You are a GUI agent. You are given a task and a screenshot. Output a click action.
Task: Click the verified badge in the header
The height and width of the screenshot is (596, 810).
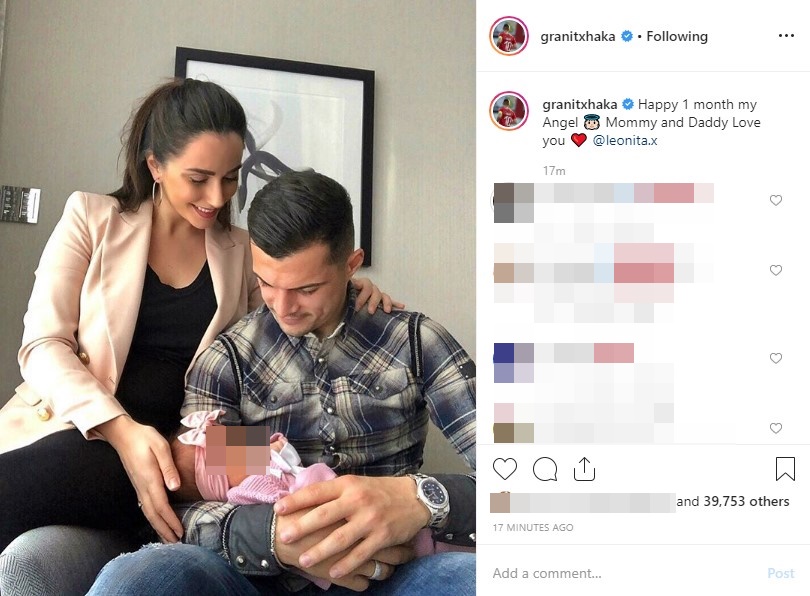tap(627, 36)
